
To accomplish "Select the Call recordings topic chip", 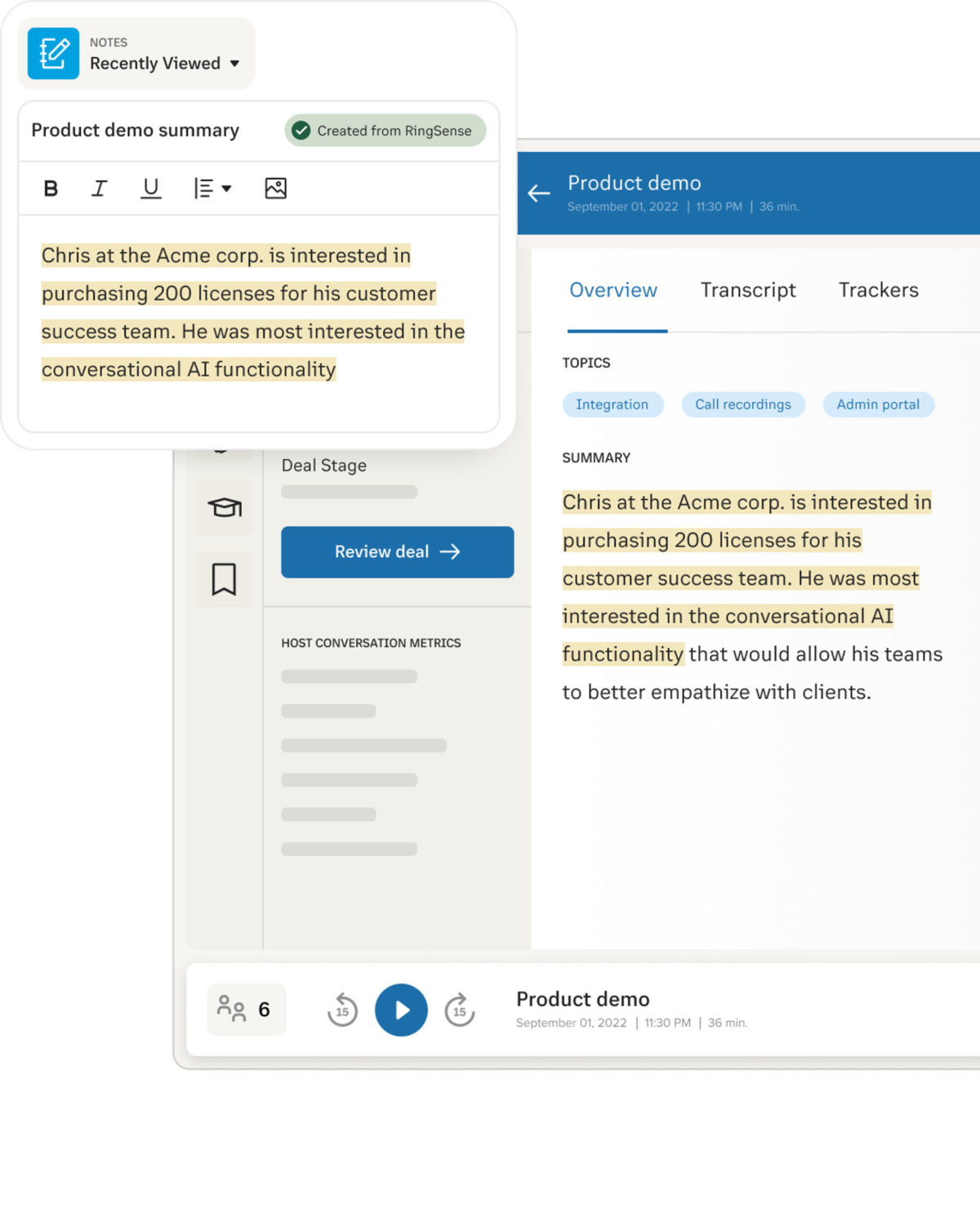I will (743, 404).
